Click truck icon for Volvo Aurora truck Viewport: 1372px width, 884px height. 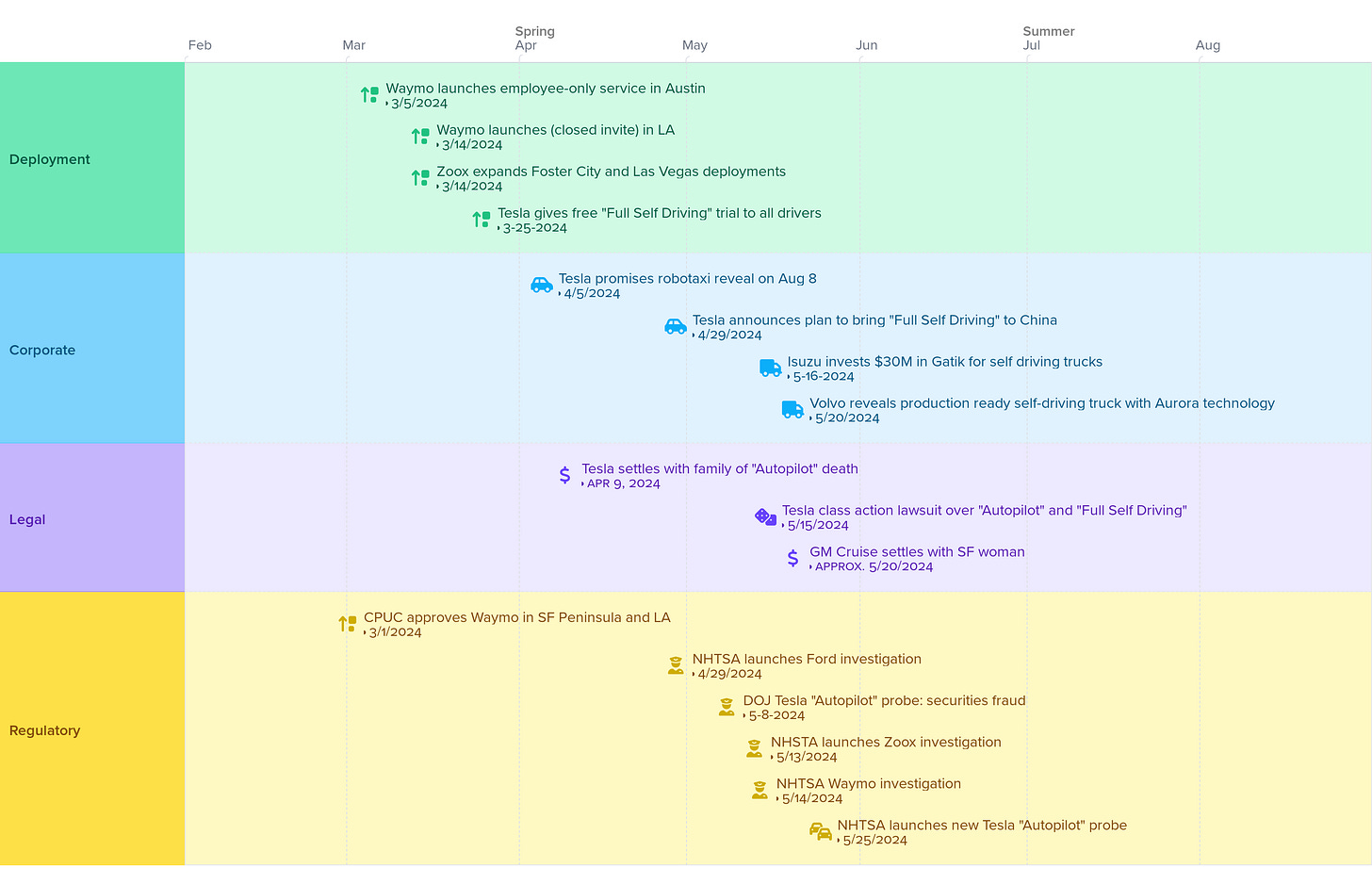point(792,410)
